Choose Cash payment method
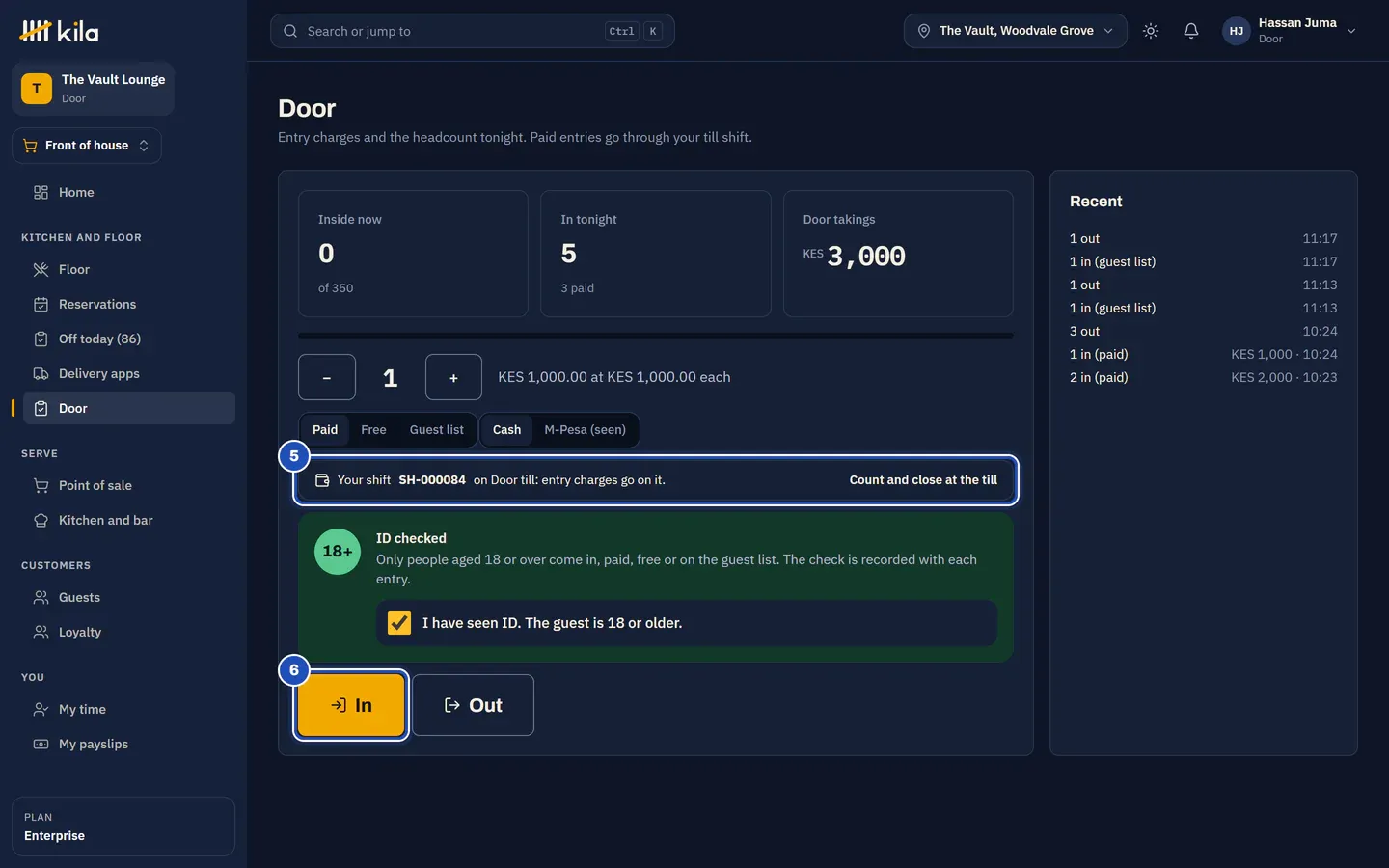Screen dimensions: 1389x868 pyautogui.click(x=506, y=430)
